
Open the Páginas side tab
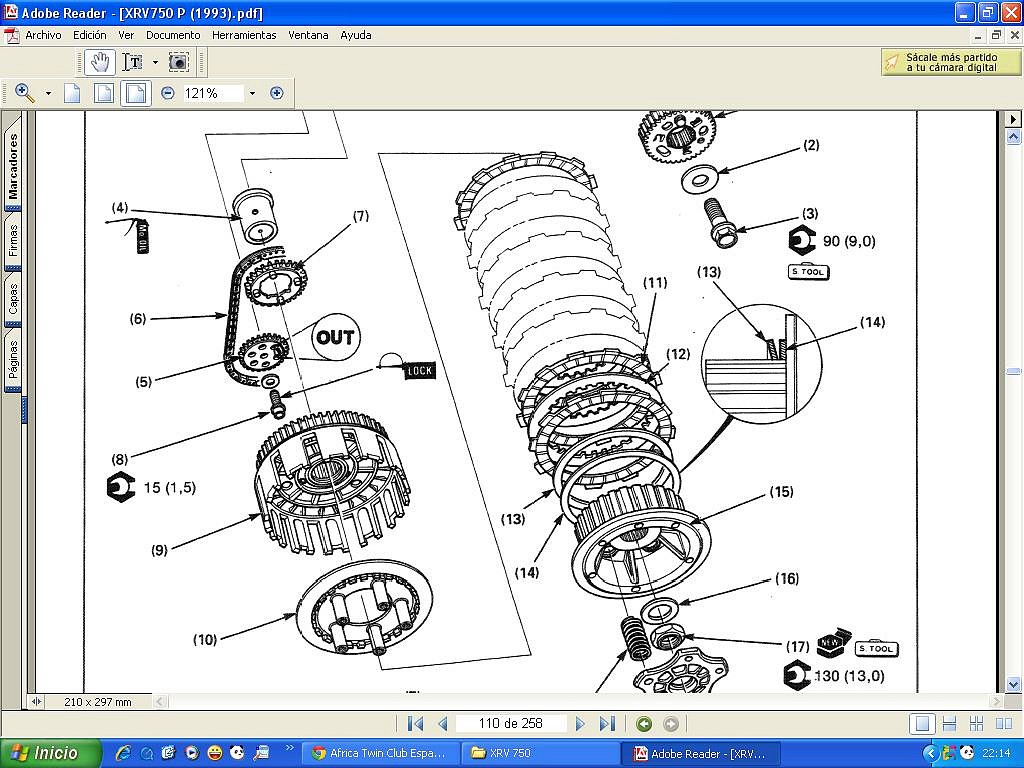(13, 359)
